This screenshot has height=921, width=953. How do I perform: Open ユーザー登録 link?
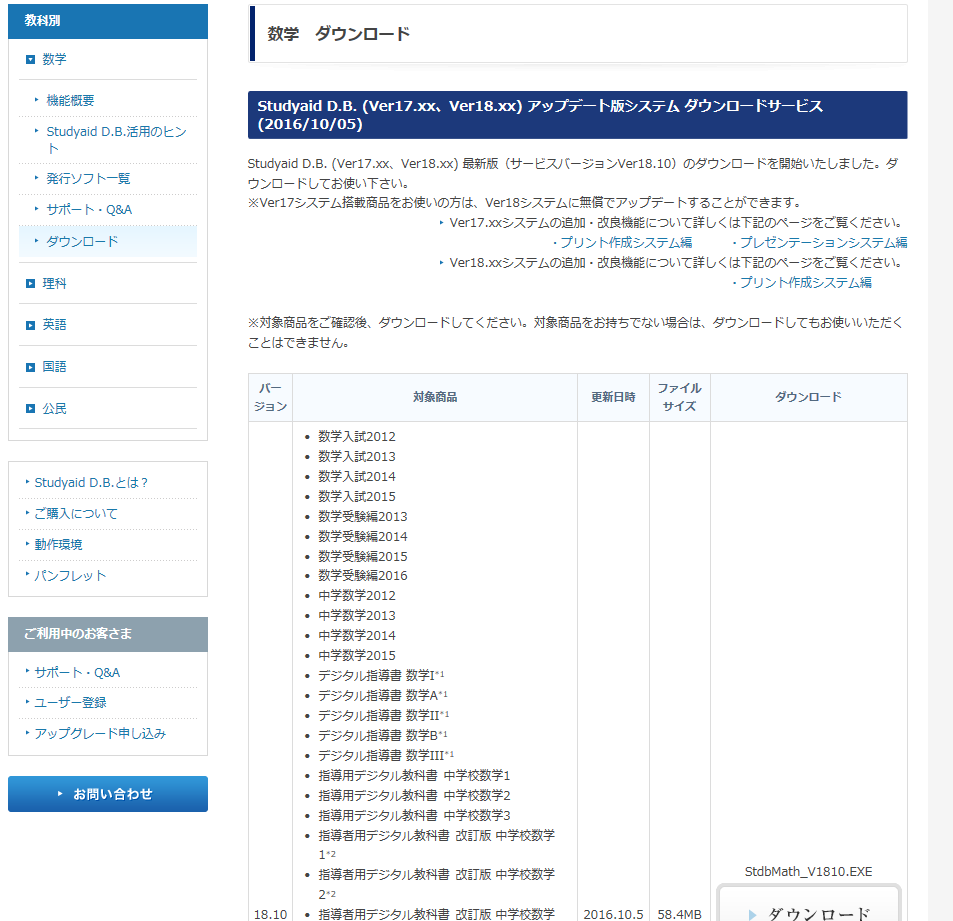coord(71,703)
